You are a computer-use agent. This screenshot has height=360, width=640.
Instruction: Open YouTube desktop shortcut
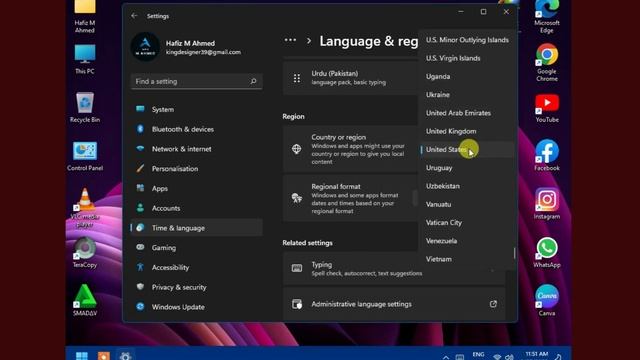point(547,108)
